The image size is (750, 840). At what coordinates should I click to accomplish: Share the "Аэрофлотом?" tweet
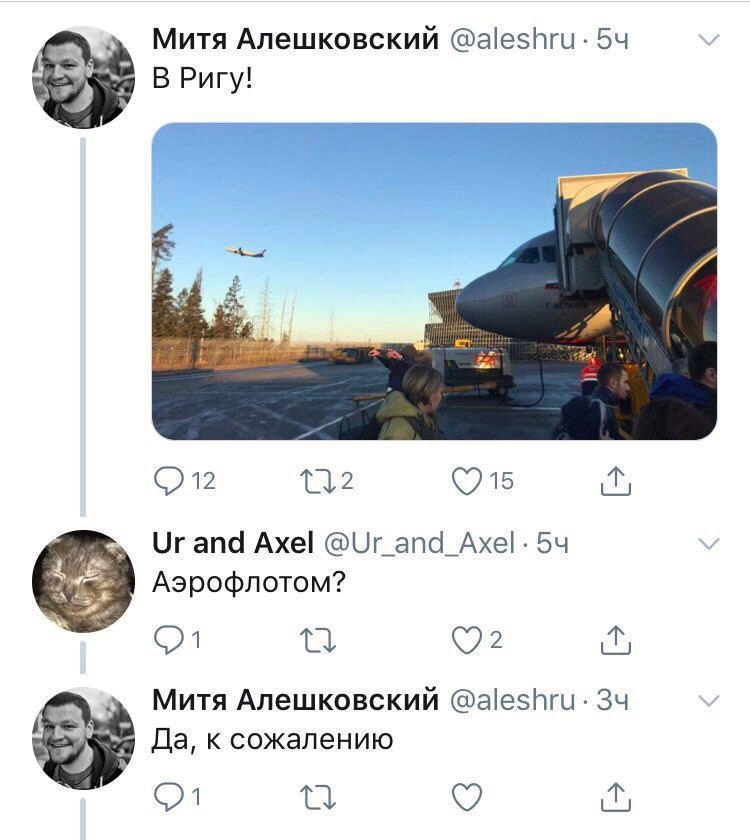pos(616,640)
